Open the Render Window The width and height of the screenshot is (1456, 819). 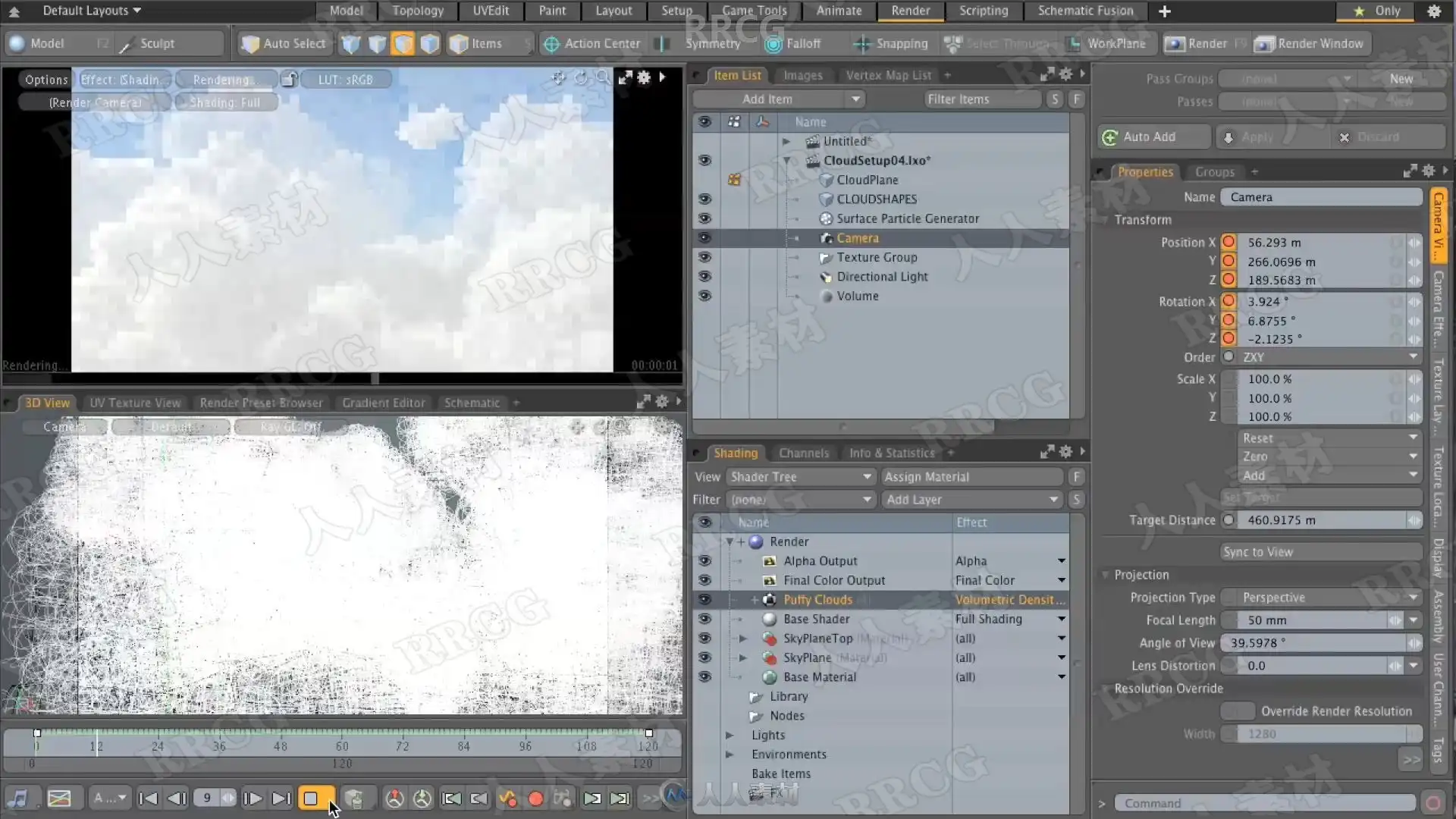coord(1310,44)
